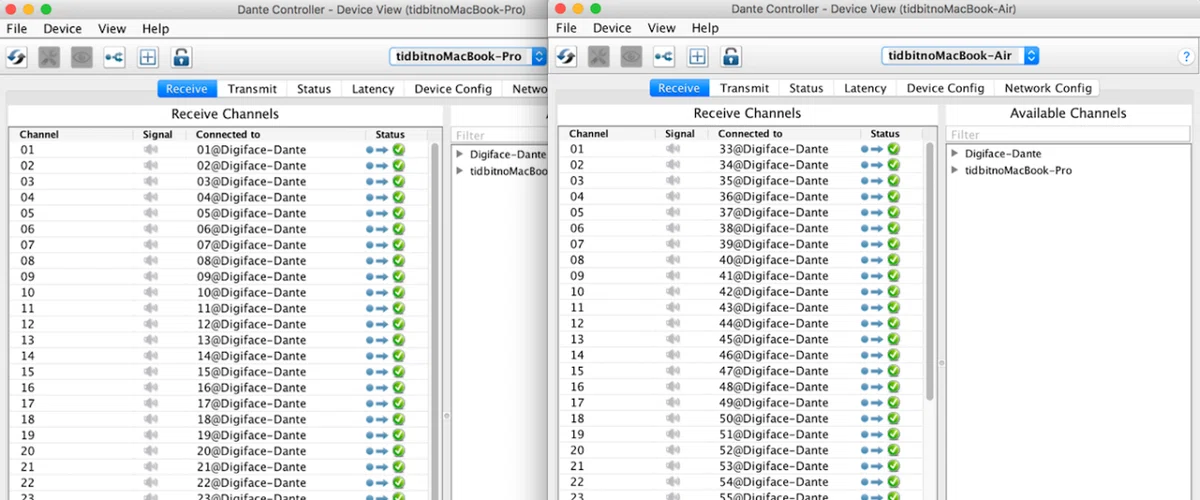
Task: Open View menu in MacBook-Air window
Action: [x=662, y=28]
